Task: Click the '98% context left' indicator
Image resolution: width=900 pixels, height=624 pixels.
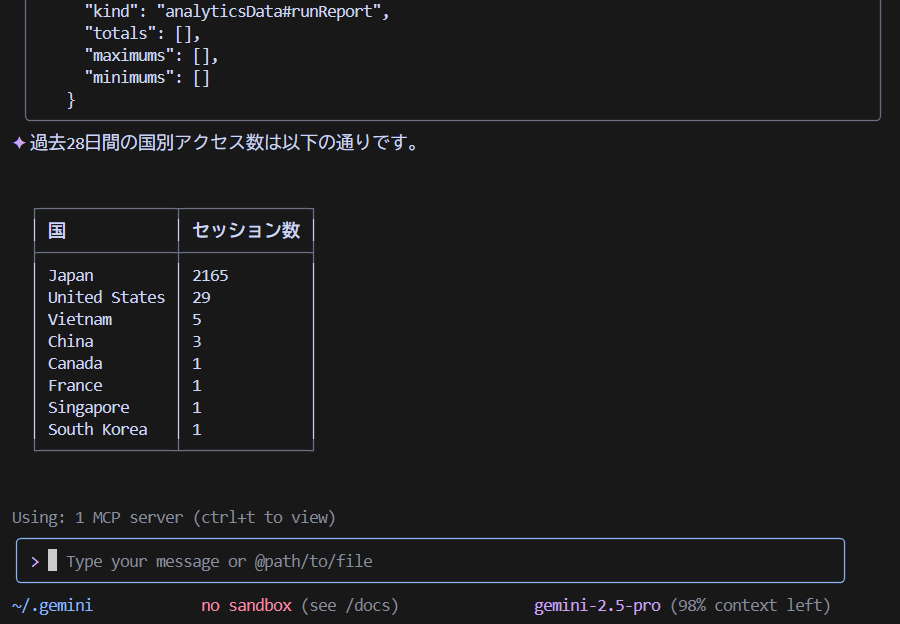Action: click(x=750, y=605)
